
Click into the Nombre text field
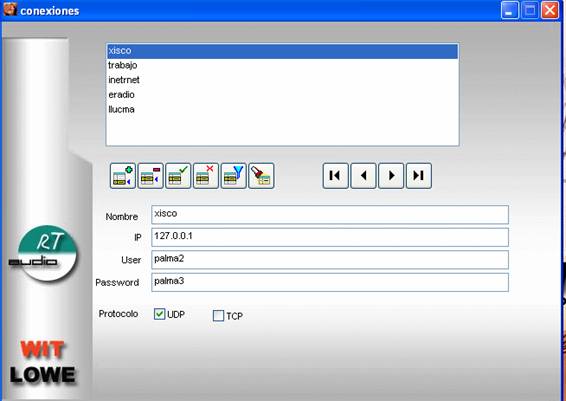(x=330, y=215)
